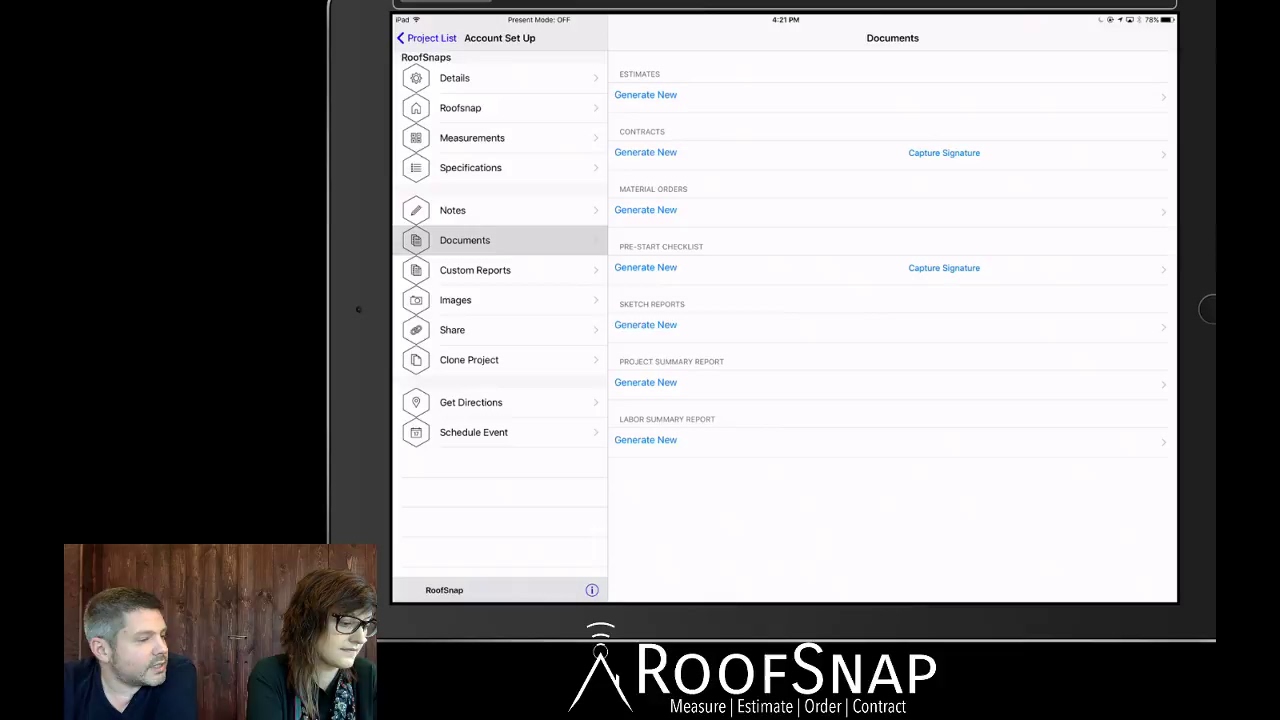Capture Signature for Contracts

(x=944, y=153)
